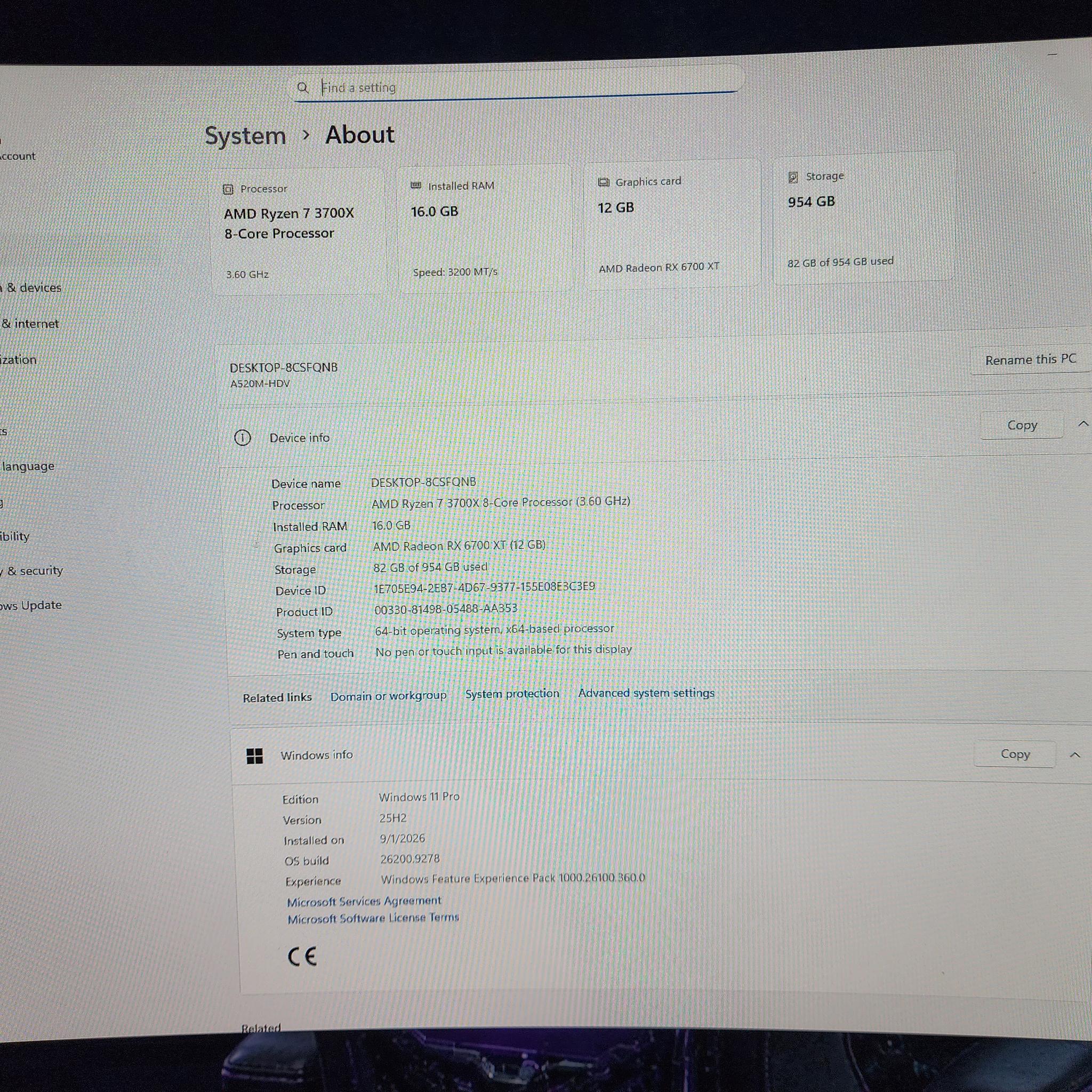Click the Windows info logo icon
This screenshot has height=1092, width=1092.
pyautogui.click(x=255, y=756)
